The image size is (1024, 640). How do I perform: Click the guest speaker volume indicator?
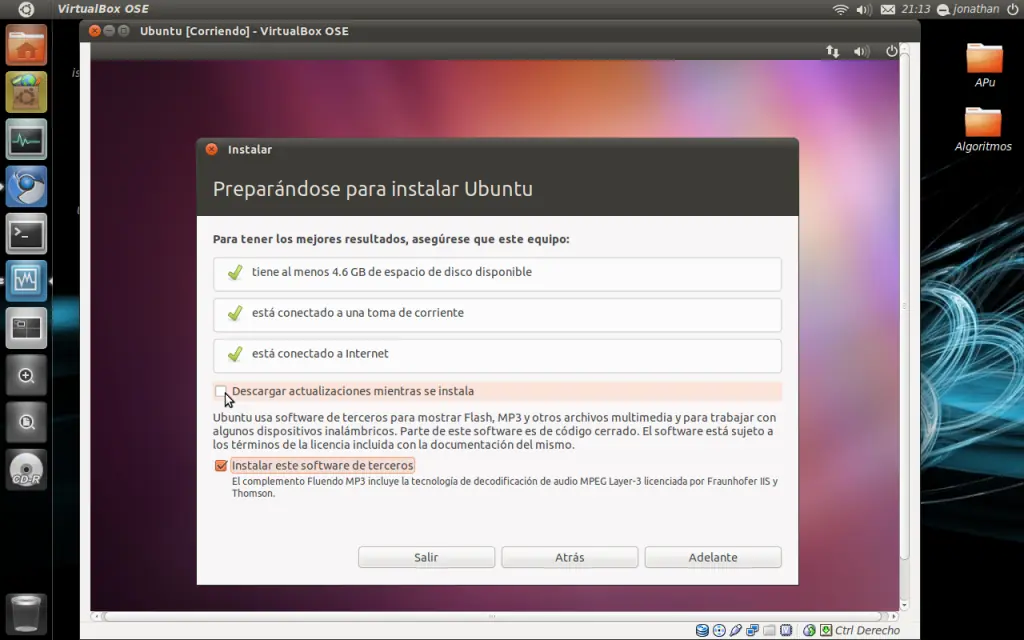861,51
